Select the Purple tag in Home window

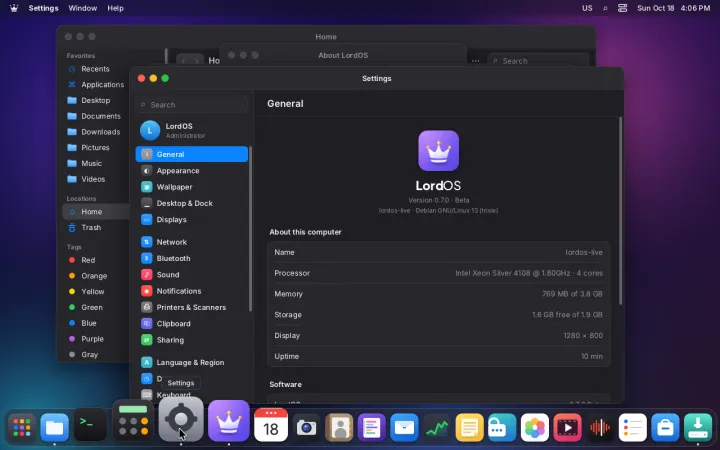[x=95, y=339]
